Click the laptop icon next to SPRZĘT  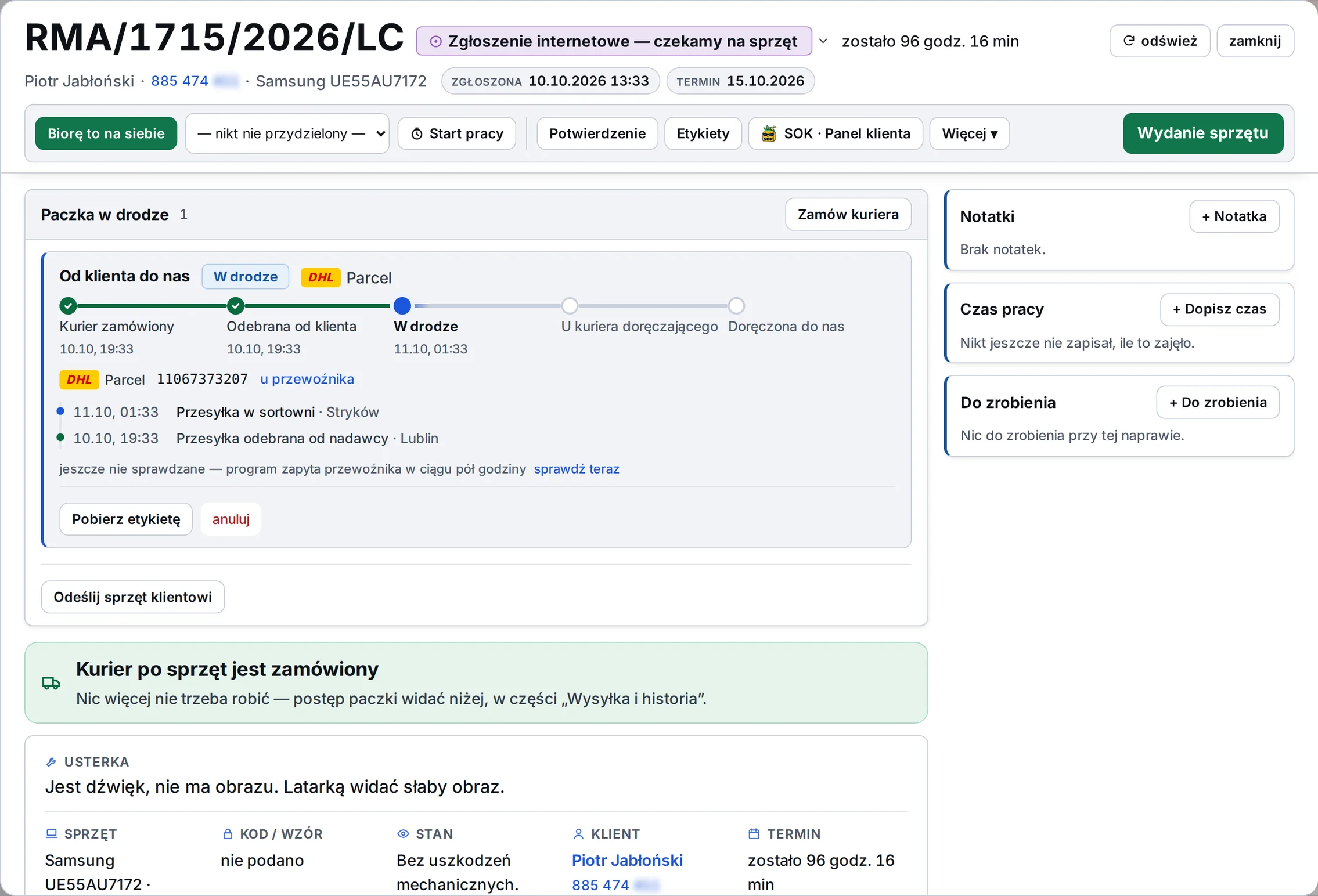tap(52, 834)
